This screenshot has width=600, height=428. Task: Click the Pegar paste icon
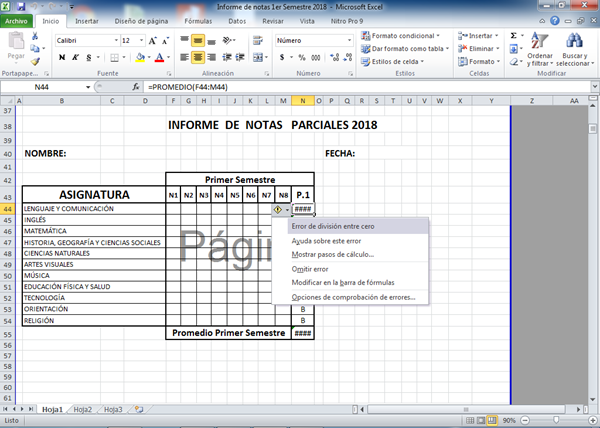(15, 48)
